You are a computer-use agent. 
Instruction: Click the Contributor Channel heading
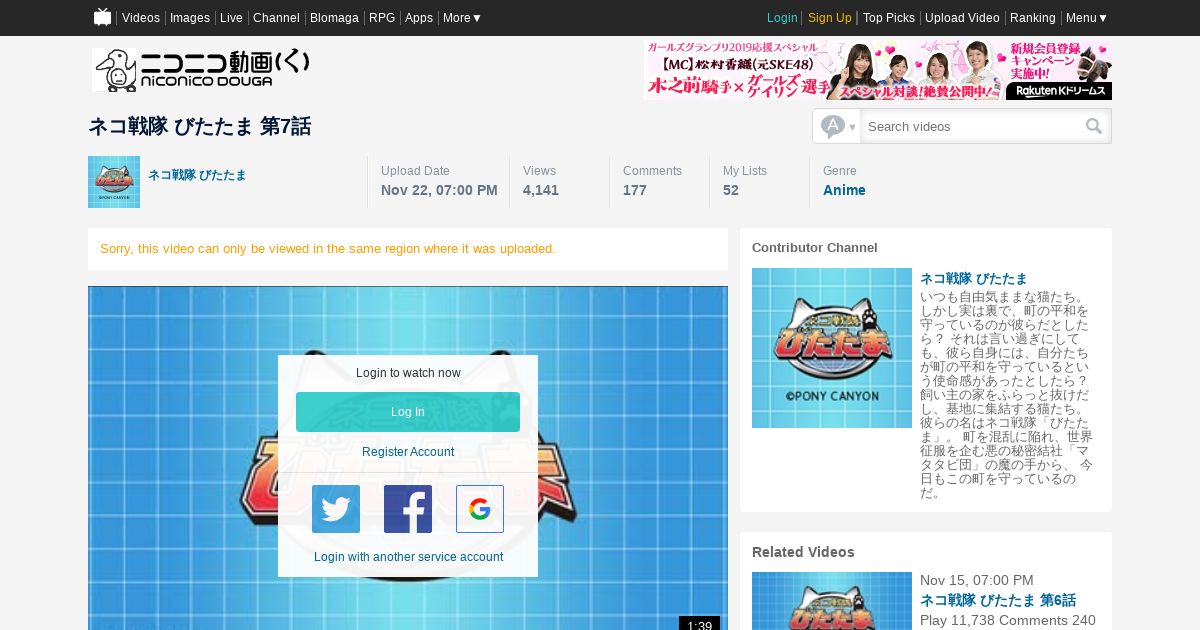(815, 247)
